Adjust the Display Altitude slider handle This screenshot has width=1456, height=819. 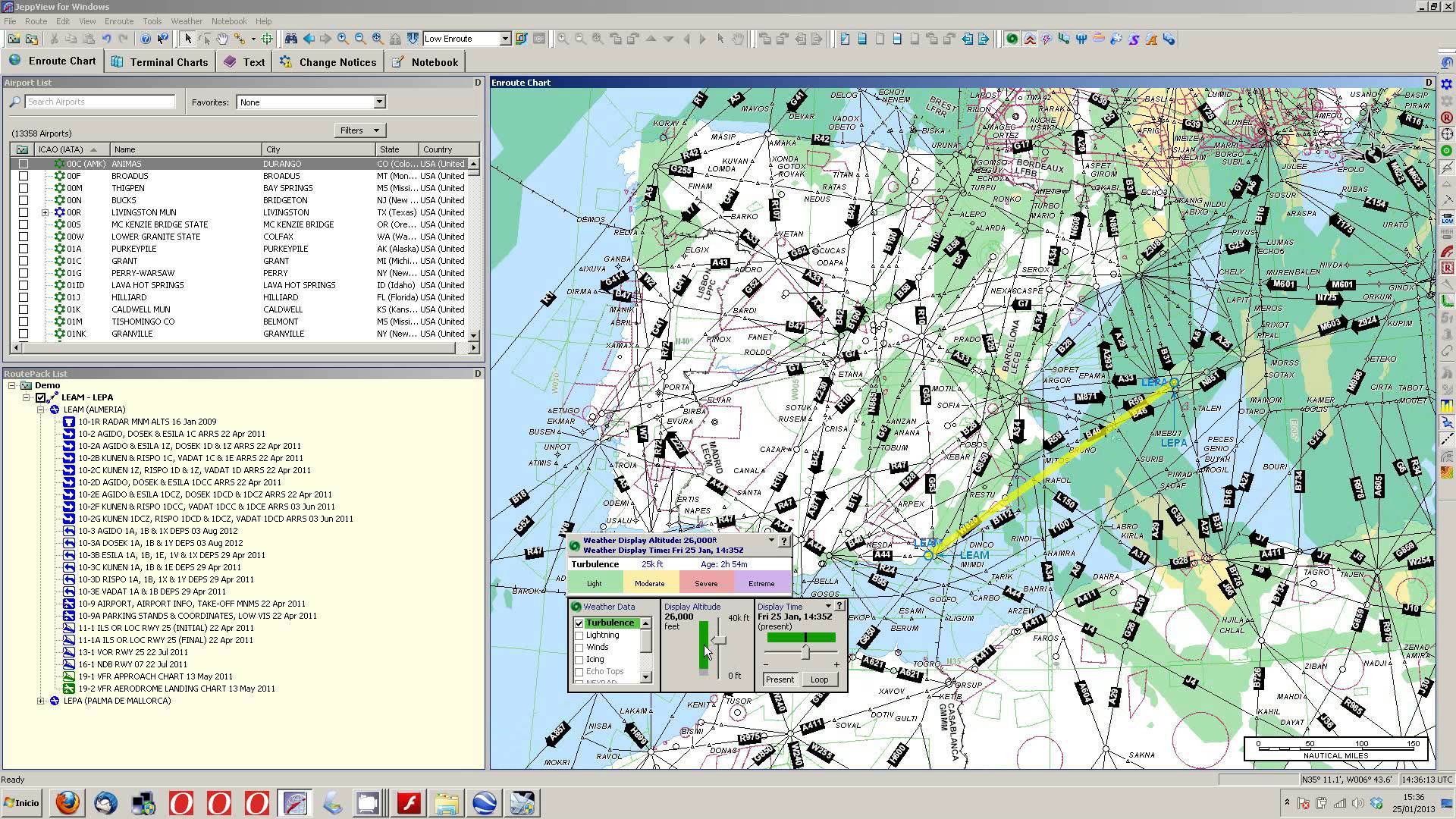pyautogui.click(x=719, y=640)
